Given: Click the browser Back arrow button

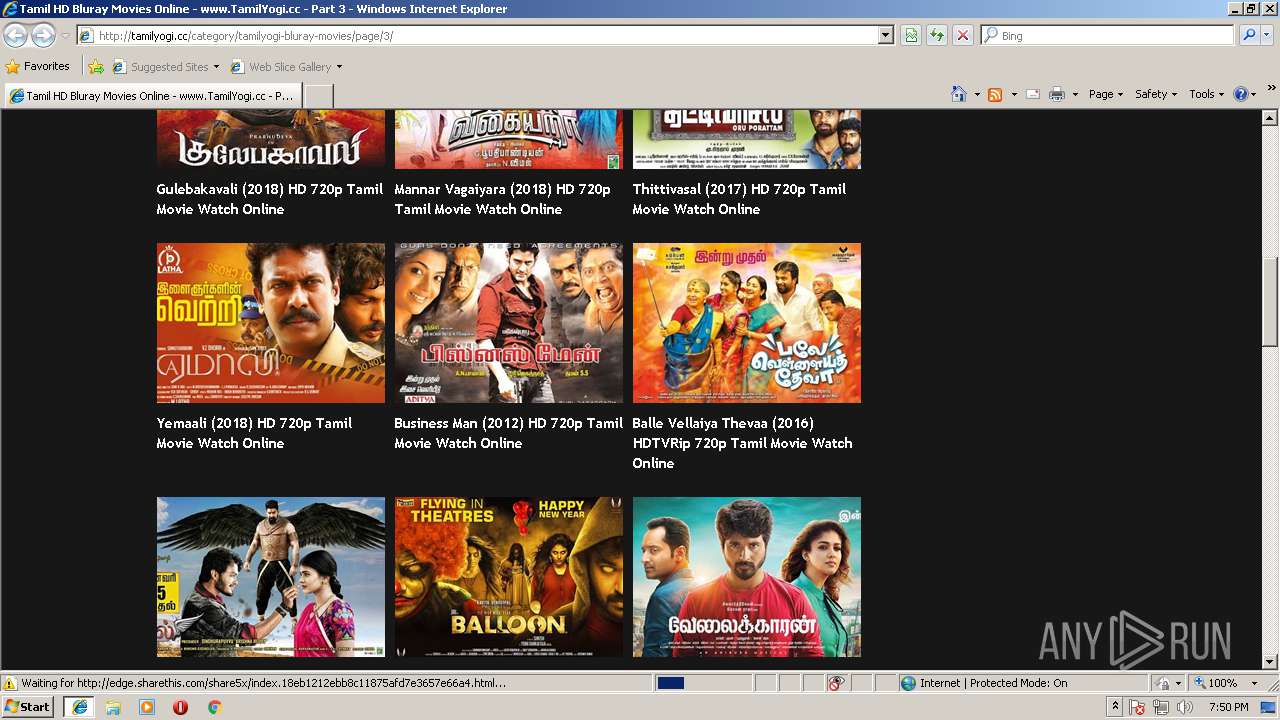Looking at the screenshot, I should pyautogui.click(x=15, y=36).
